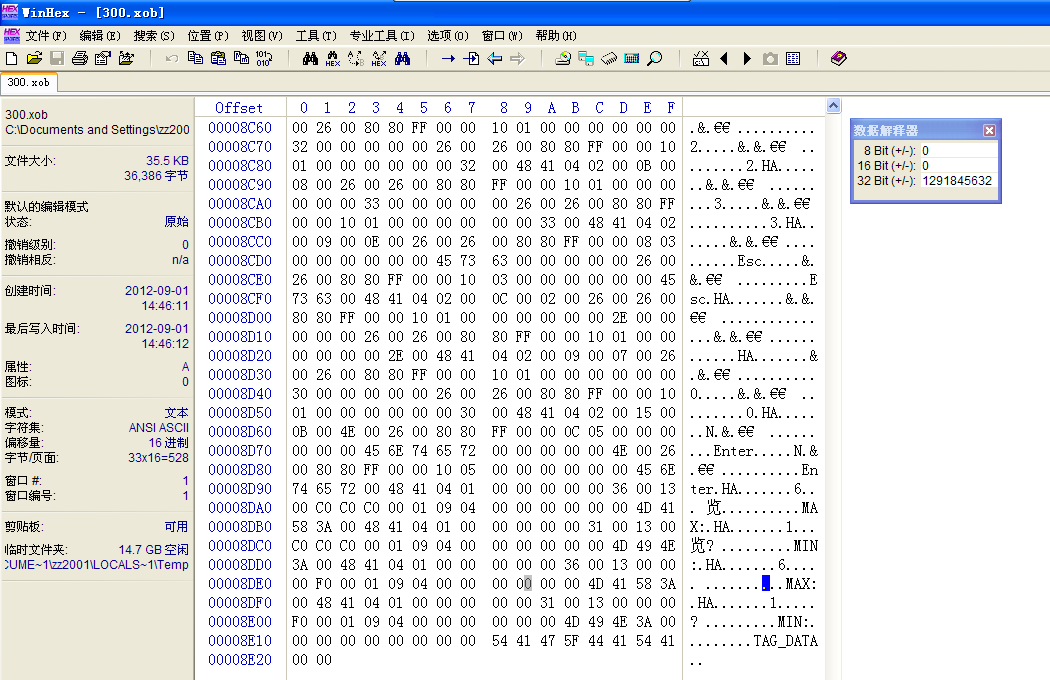Click the magnifying glass analysis icon
The height and width of the screenshot is (680, 1050).
pyautogui.click(x=655, y=59)
